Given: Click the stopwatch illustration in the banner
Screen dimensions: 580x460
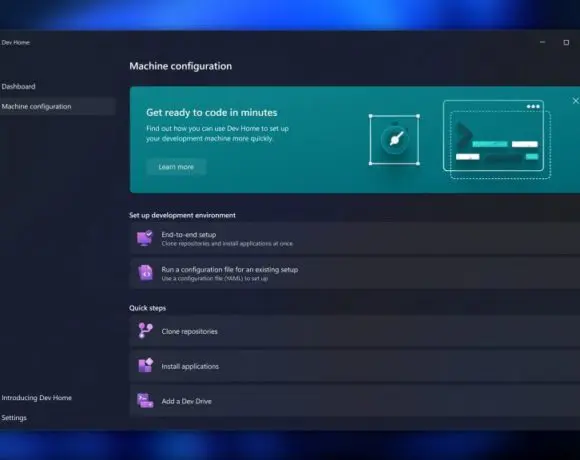Looking at the screenshot, I should click(x=394, y=139).
